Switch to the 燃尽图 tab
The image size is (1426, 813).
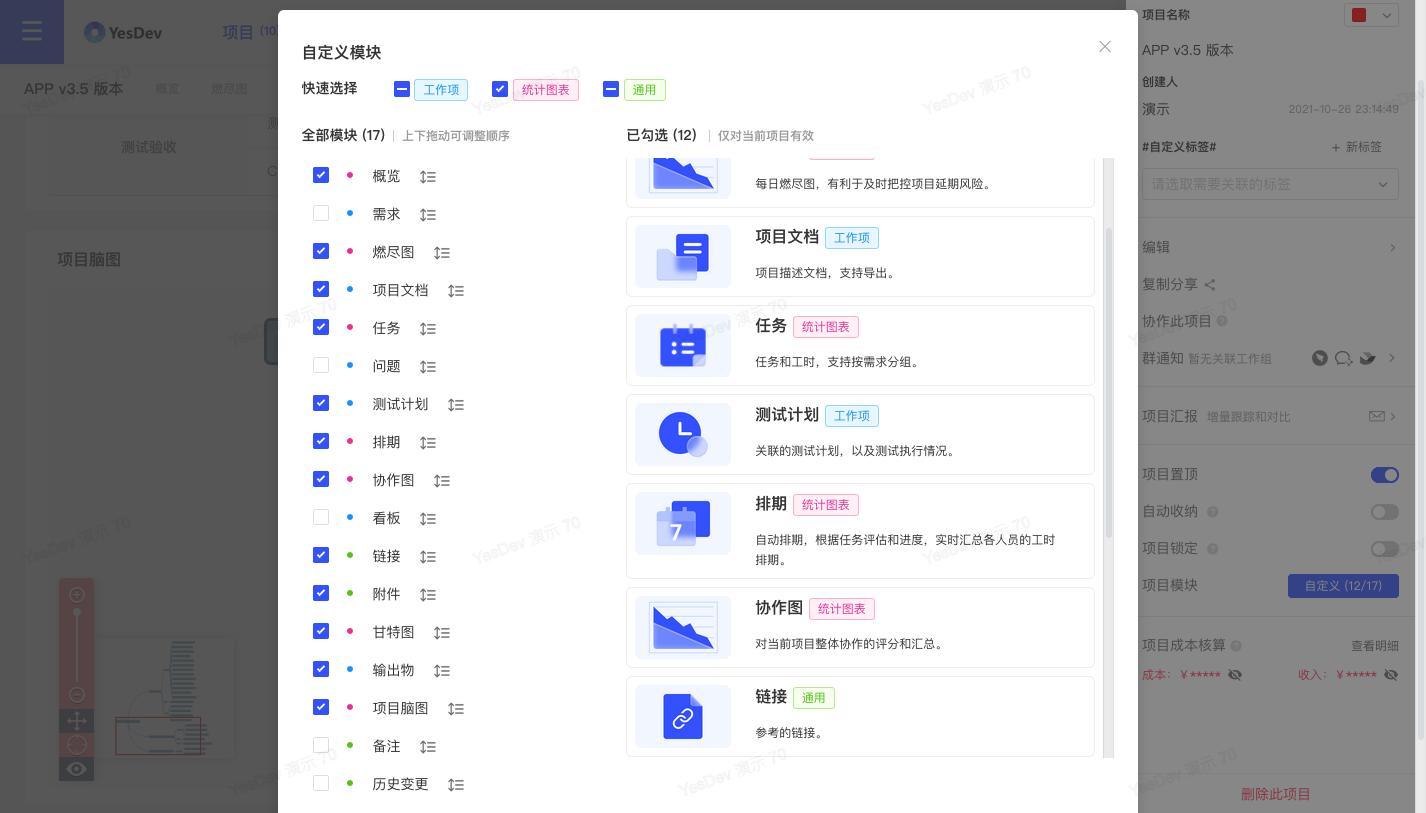[x=228, y=88]
